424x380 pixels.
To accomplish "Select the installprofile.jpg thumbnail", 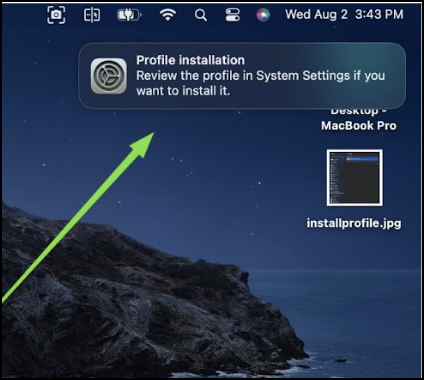I will click(x=355, y=178).
